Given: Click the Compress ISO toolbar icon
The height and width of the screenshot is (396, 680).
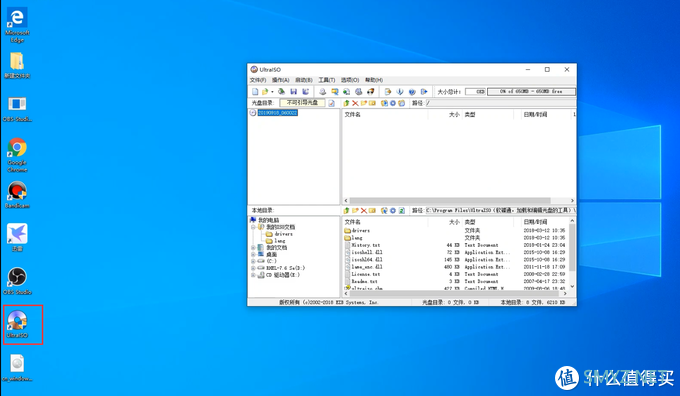Looking at the screenshot, I should [x=334, y=92].
